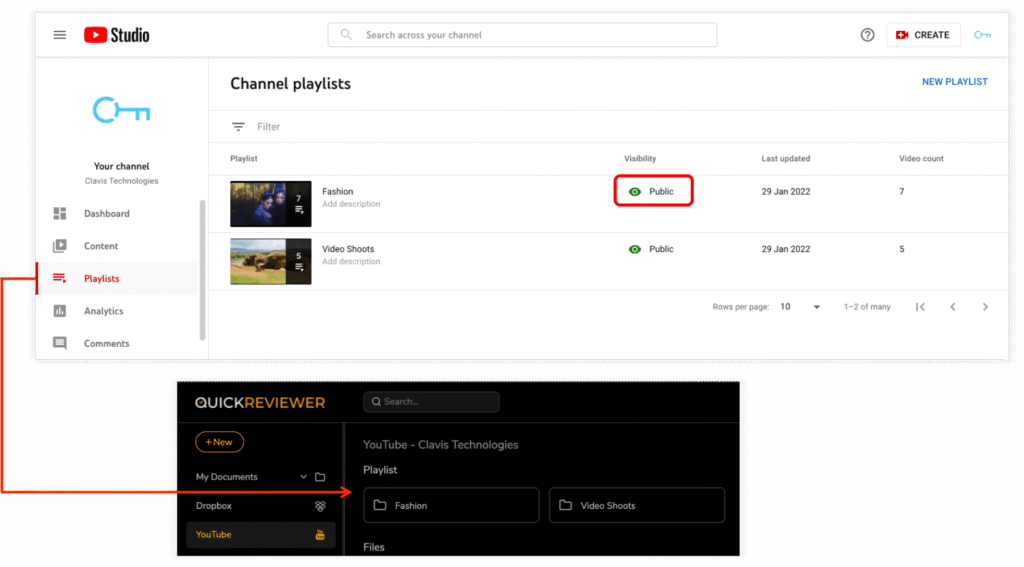Jump to first page pagination icon
Screen dimensions: 1024x567
tap(920, 307)
